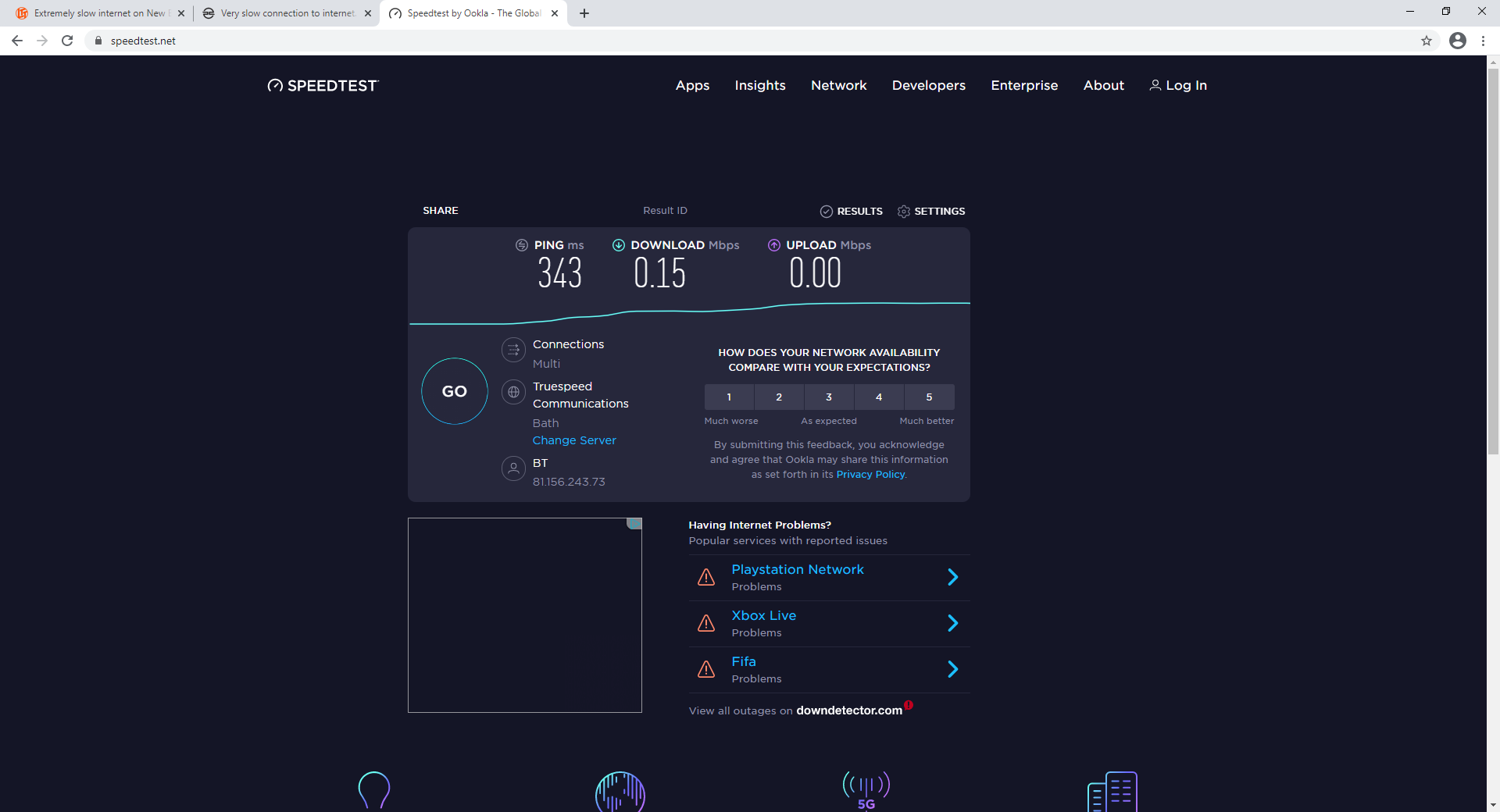View the site padlock information
The width and height of the screenshot is (1500, 812).
tap(98, 41)
